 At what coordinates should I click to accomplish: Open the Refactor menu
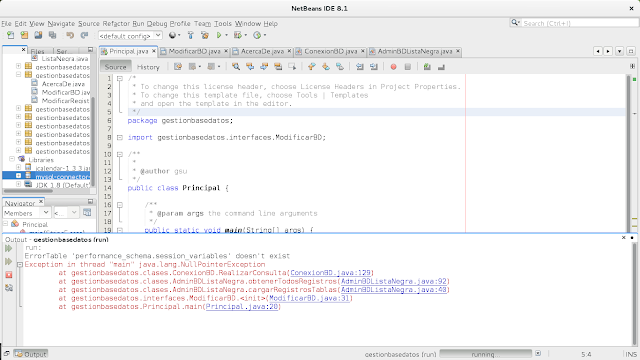116,23
